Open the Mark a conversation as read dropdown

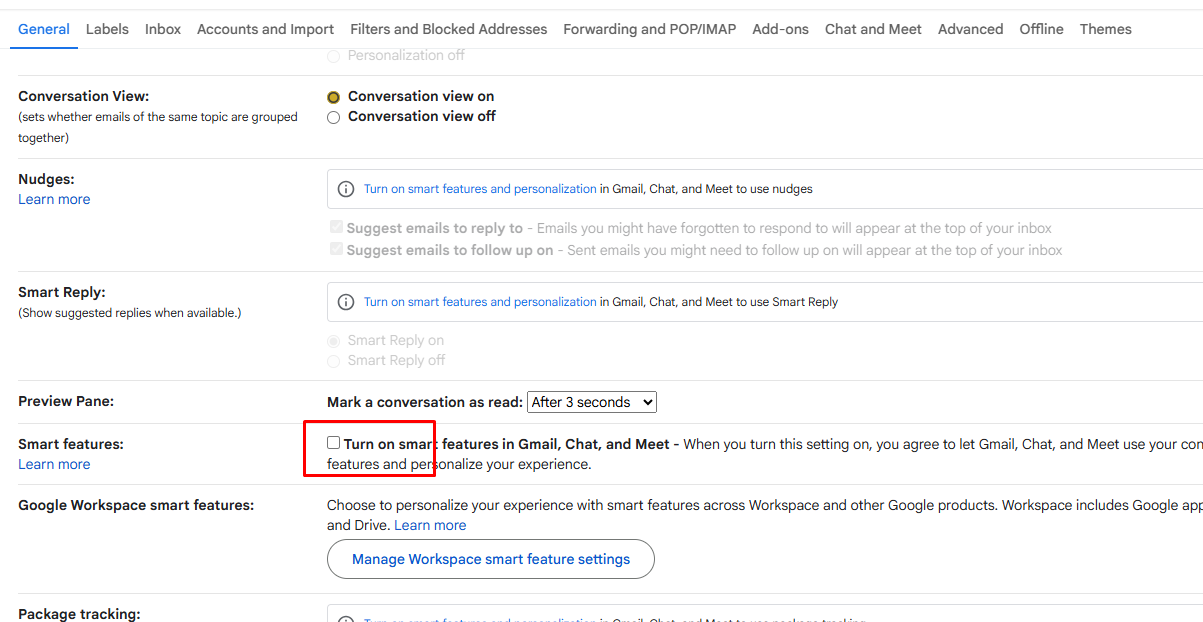point(591,402)
